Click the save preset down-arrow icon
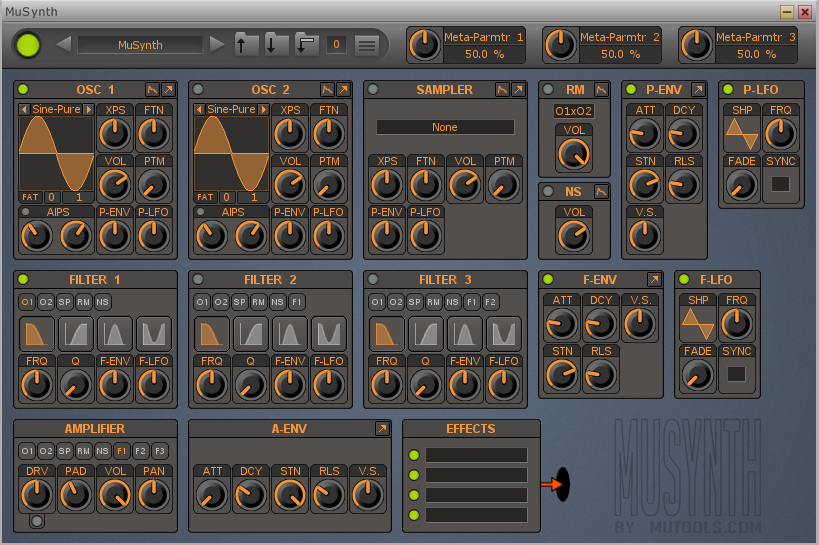Screen dimensions: 819x545 tap(275, 44)
